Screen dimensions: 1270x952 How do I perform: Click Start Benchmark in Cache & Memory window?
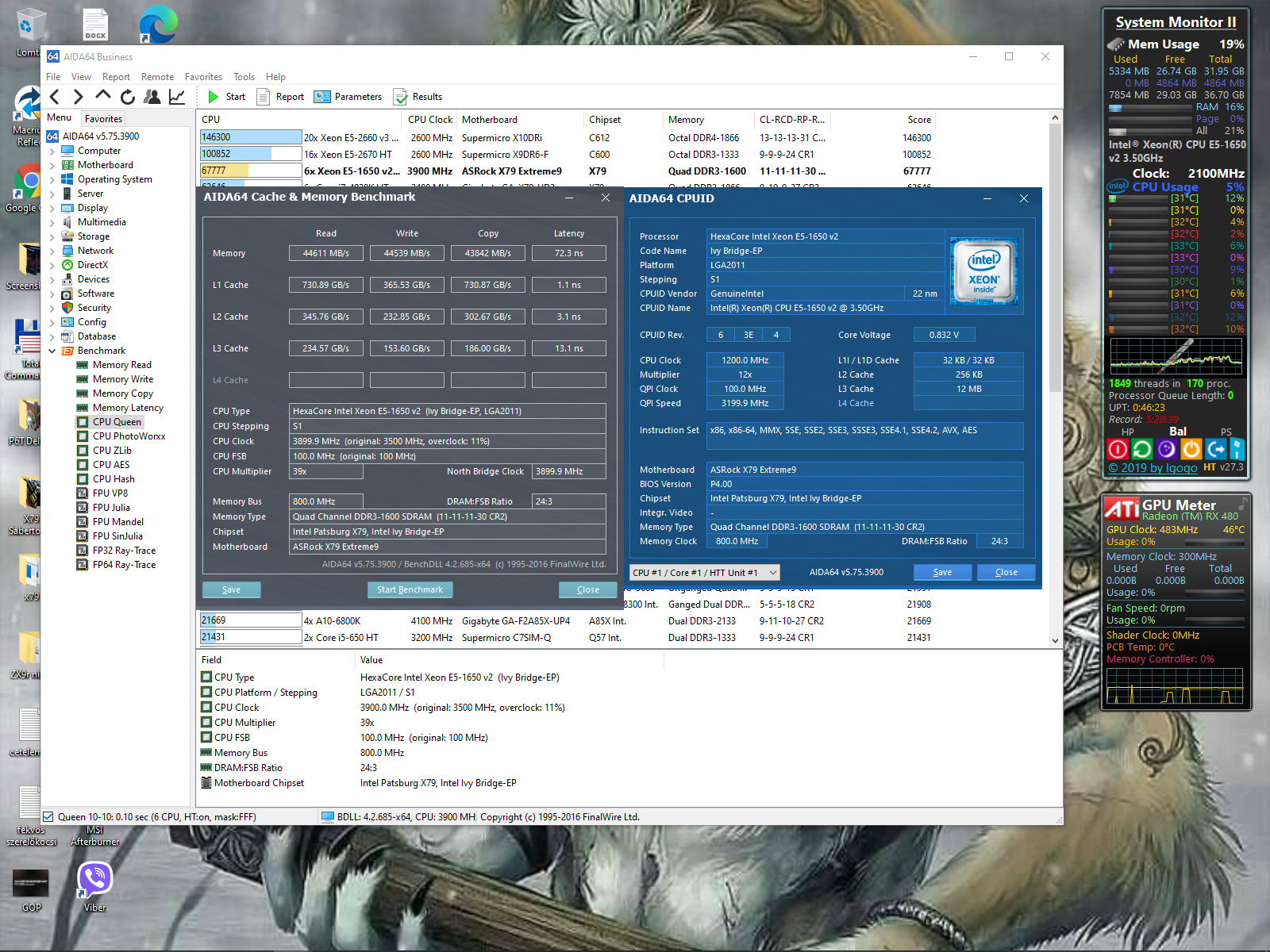click(410, 589)
